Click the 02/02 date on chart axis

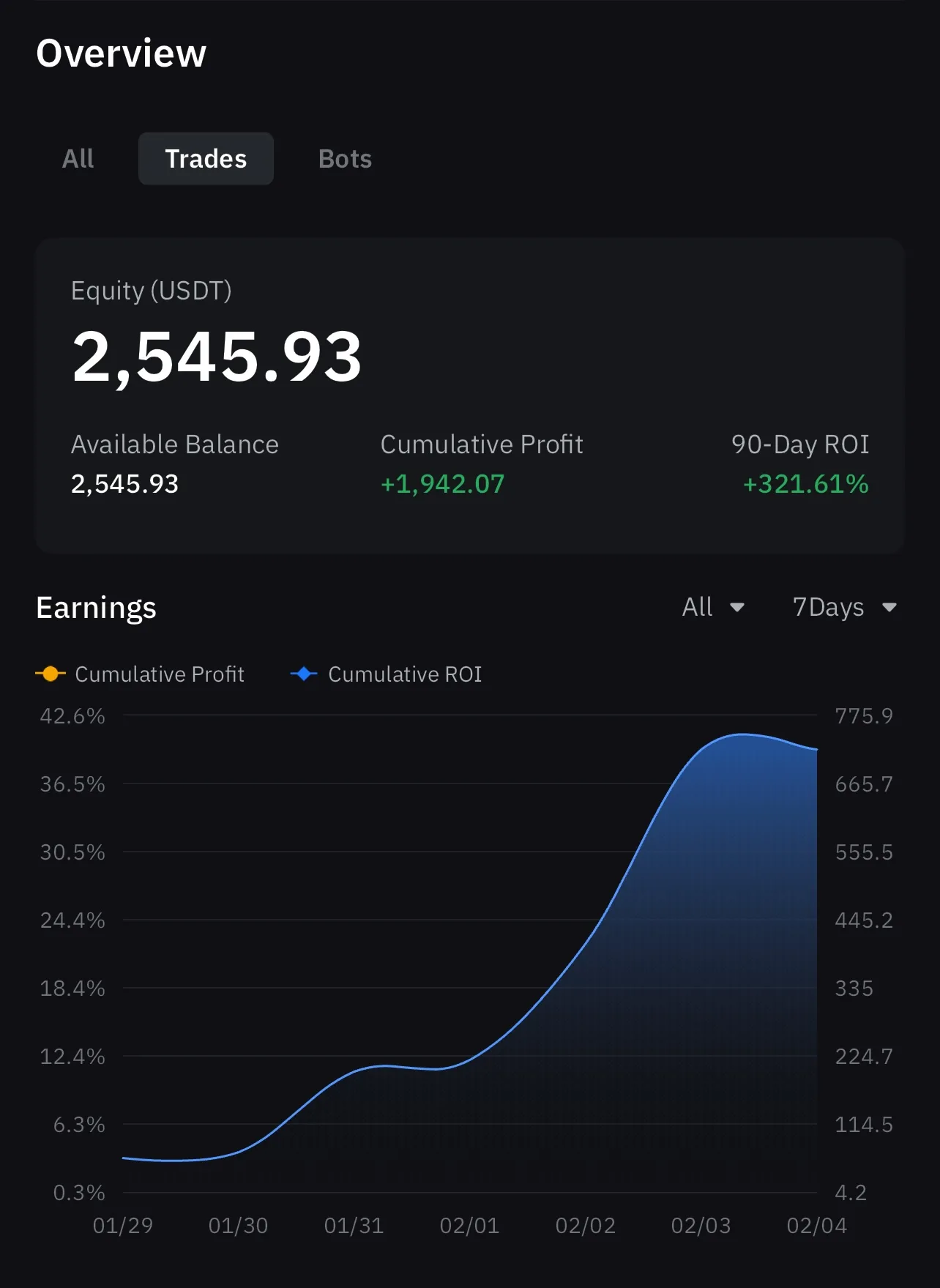[586, 1226]
